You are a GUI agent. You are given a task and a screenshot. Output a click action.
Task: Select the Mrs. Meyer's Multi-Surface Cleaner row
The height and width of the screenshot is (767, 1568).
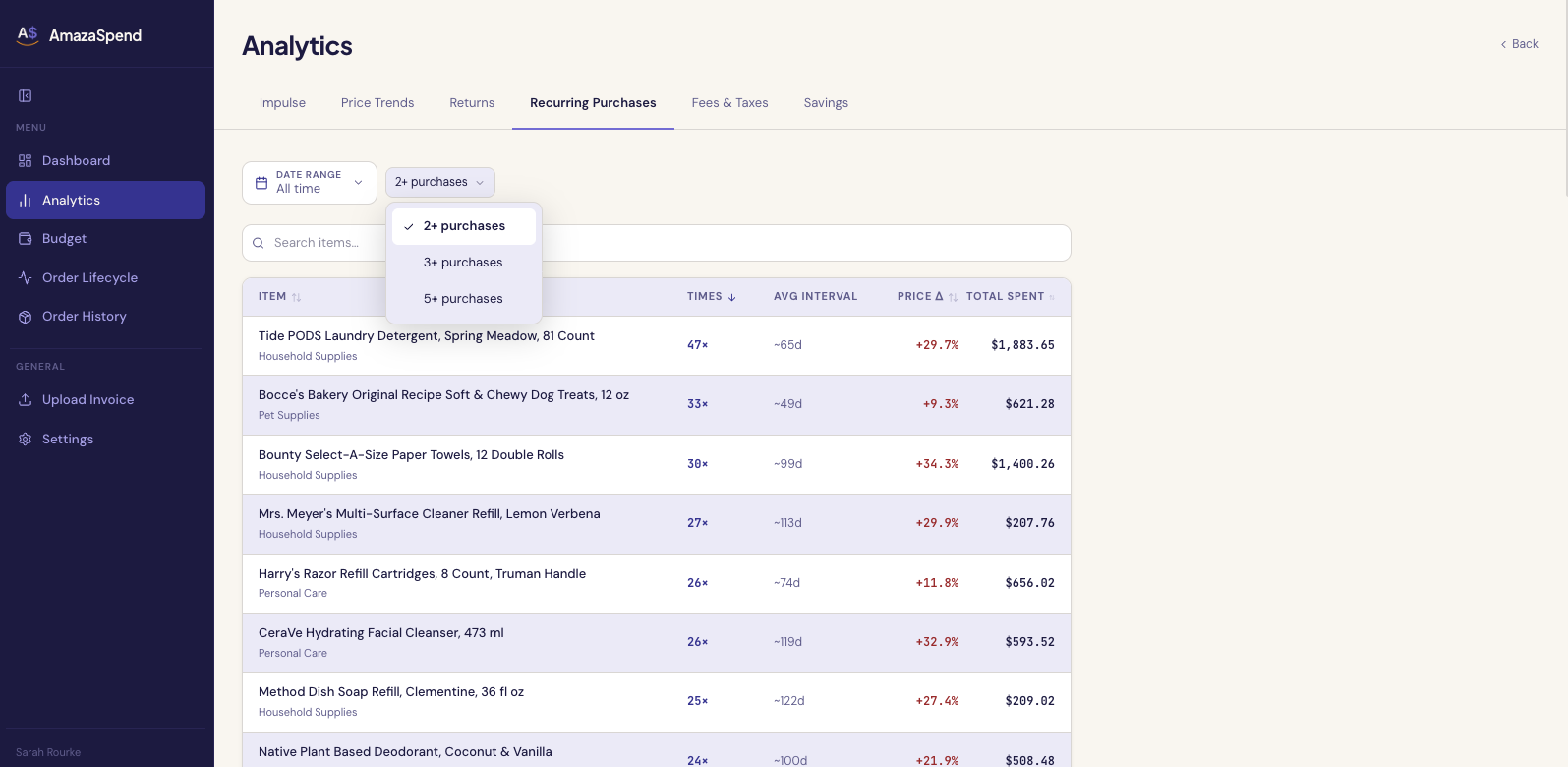657,524
